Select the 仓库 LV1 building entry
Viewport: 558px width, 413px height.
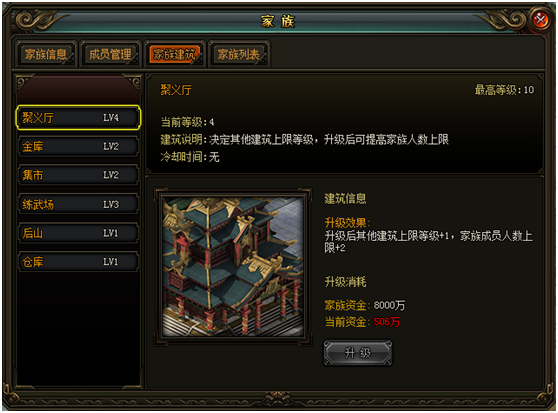click(x=78, y=262)
